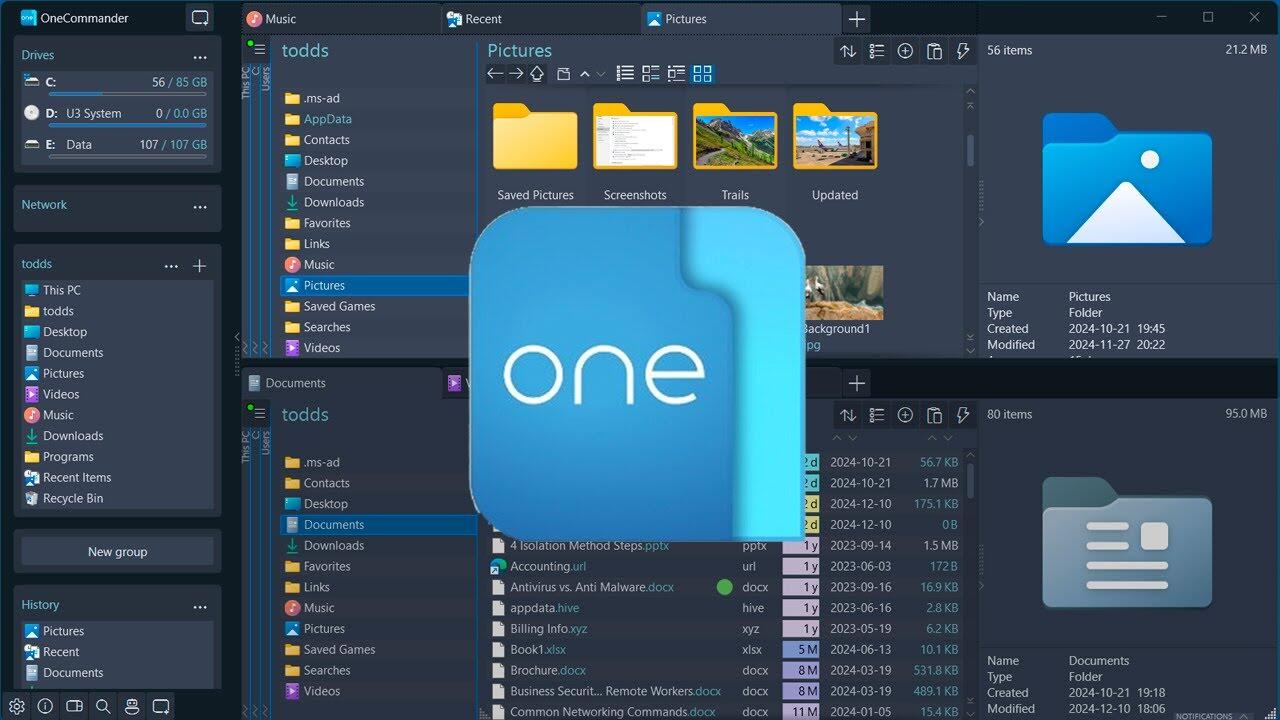Viewport: 1280px width, 720px height.
Task: Click the sort arrows icon in the Pictures pane
Action: (848, 51)
